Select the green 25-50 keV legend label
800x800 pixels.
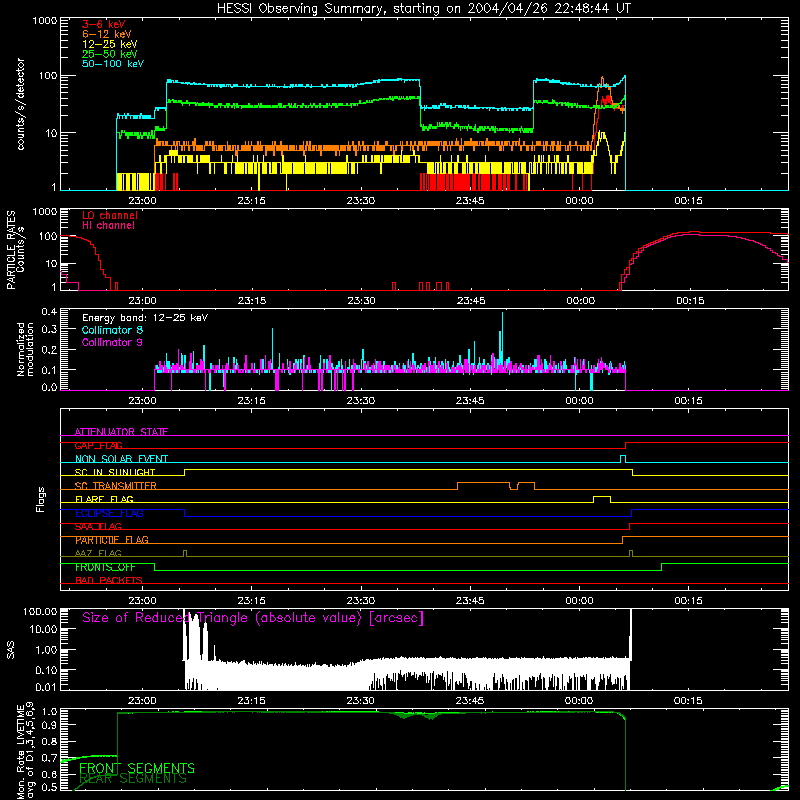110,54
